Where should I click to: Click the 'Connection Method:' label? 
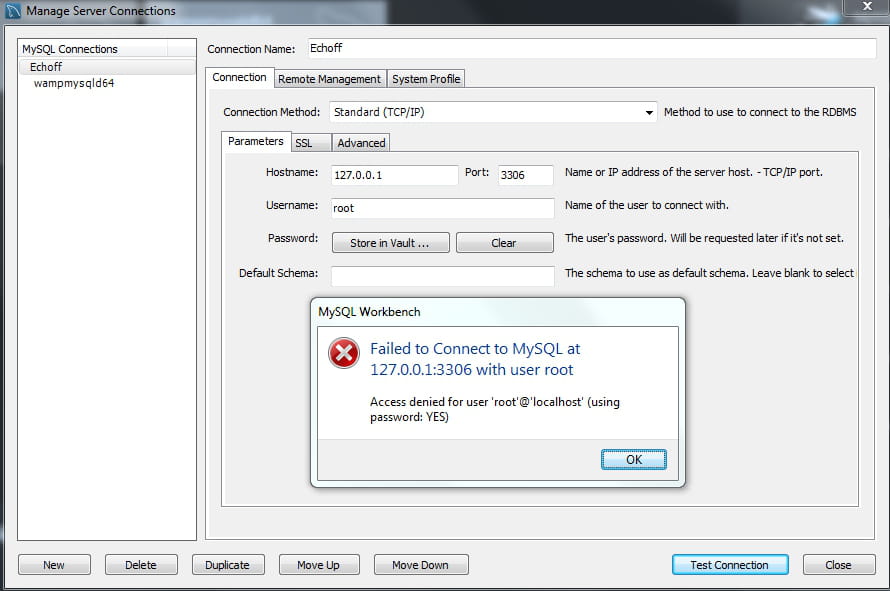(271, 112)
